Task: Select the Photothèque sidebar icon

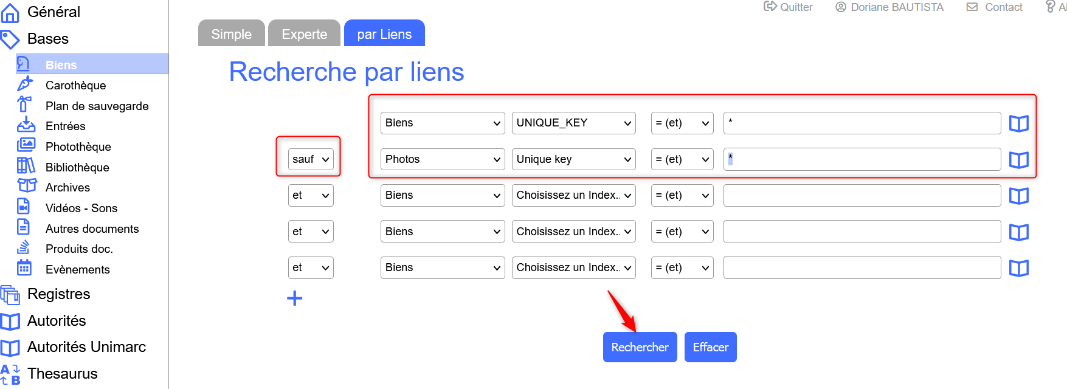Action: [25, 145]
